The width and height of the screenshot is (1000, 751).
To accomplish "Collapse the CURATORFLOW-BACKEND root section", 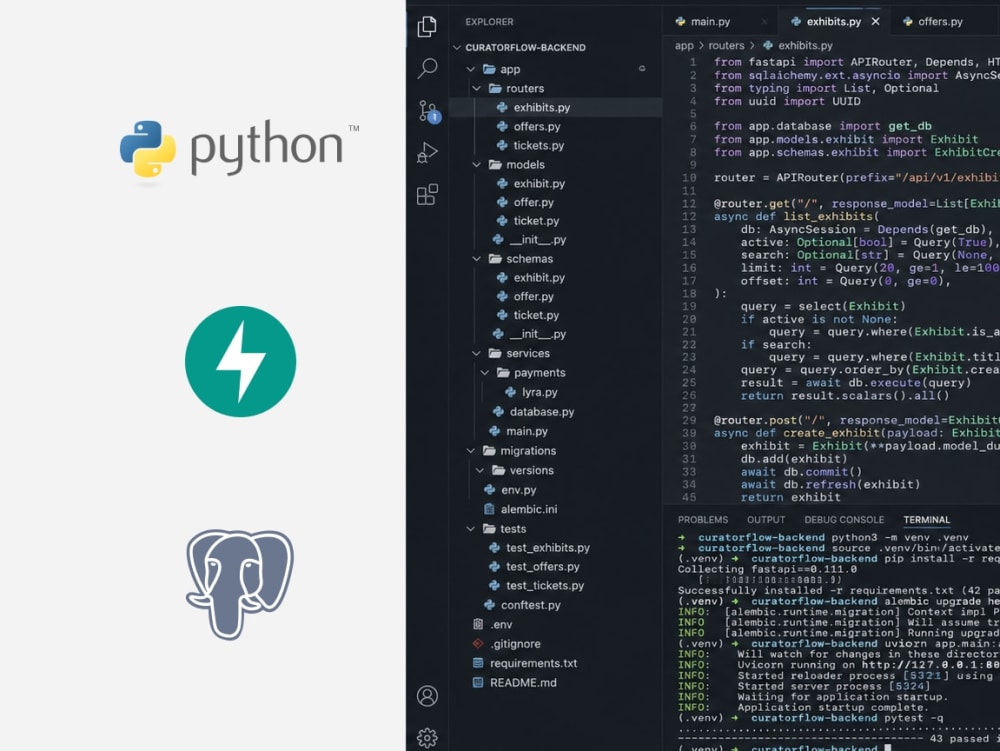I will point(457,48).
